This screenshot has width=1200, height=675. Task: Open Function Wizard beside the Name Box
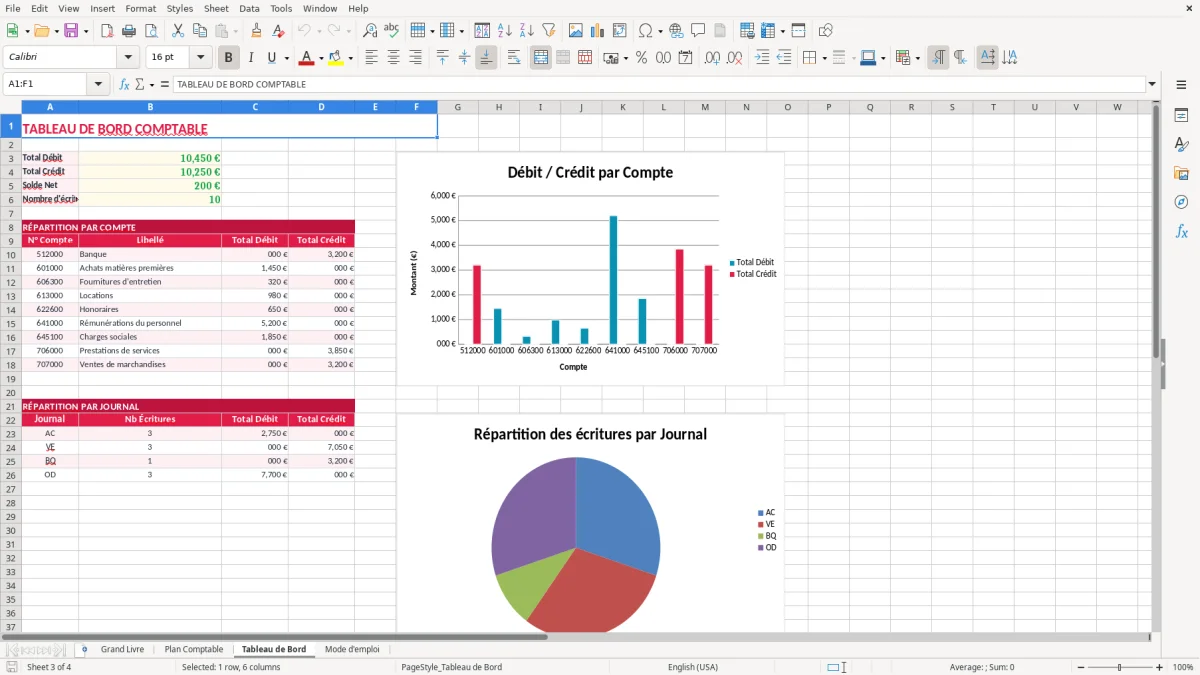click(125, 84)
